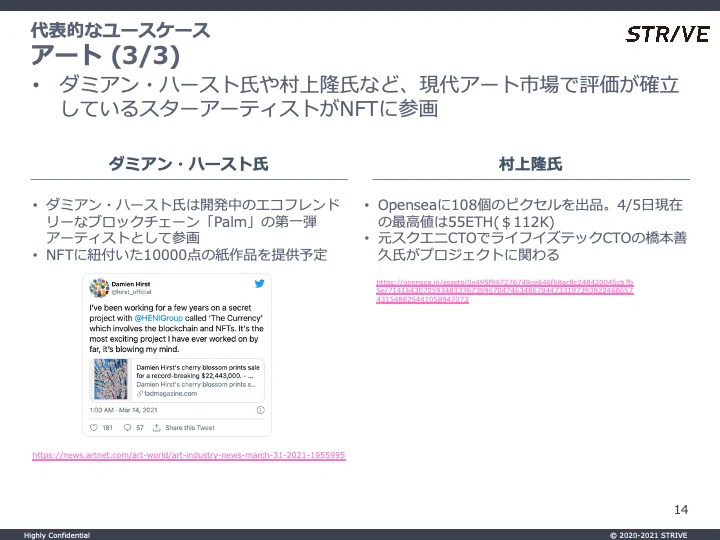Click the Twitter bird icon in tweet

(x=259, y=284)
